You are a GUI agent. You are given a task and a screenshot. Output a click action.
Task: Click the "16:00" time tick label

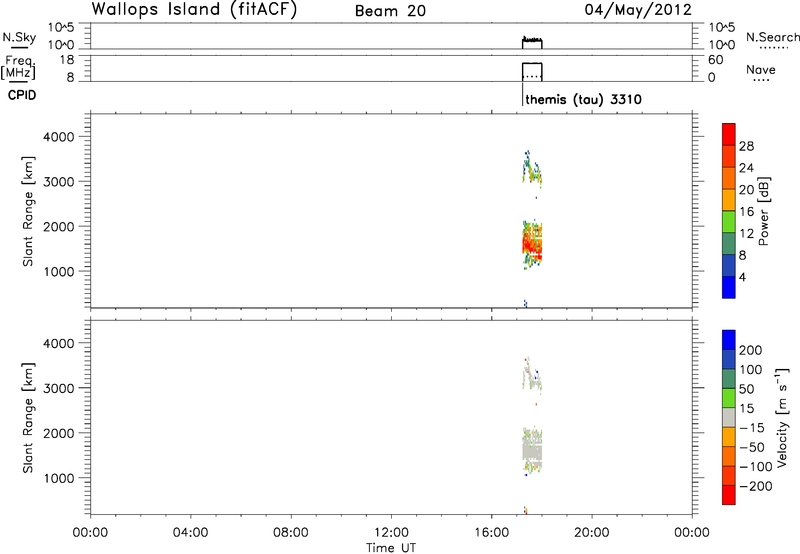pos(491,533)
